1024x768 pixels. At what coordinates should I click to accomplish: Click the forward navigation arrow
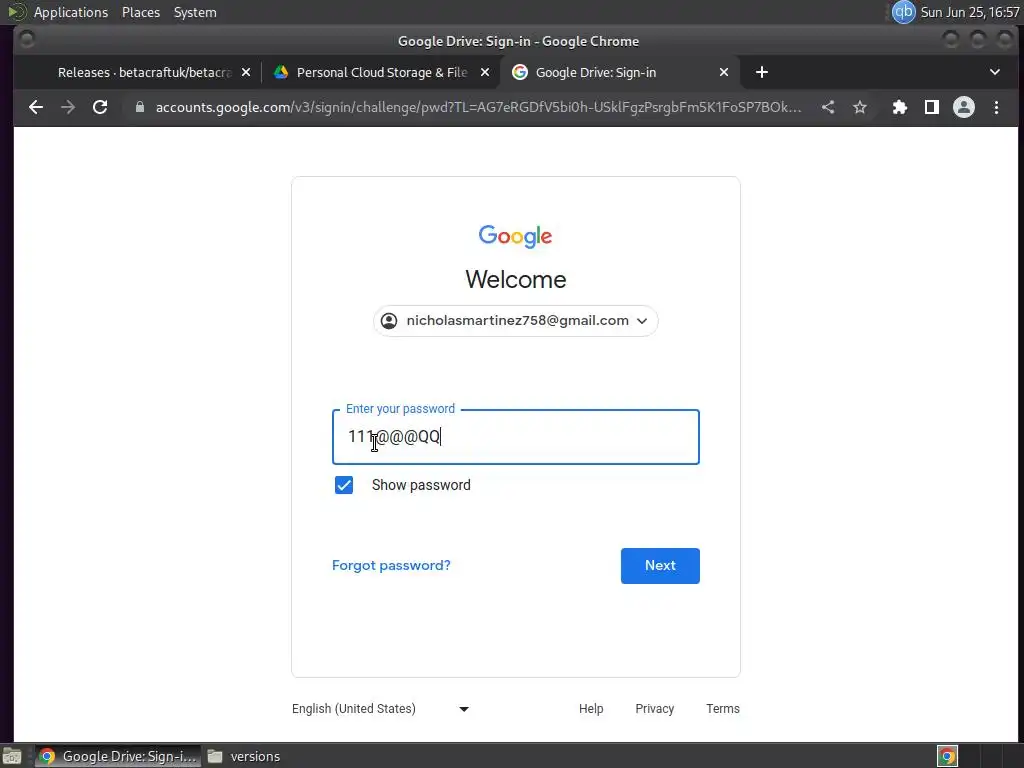pyautogui.click(x=68, y=107)
